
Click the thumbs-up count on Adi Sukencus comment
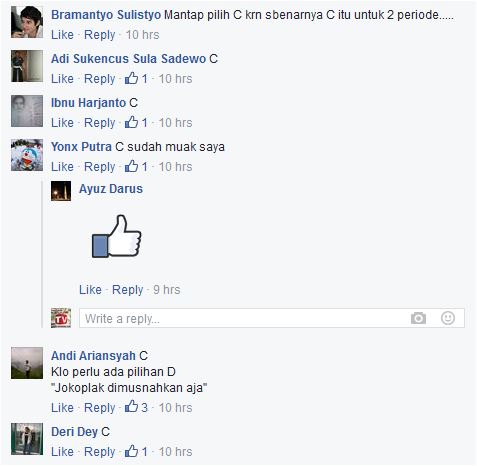(136, 79)
